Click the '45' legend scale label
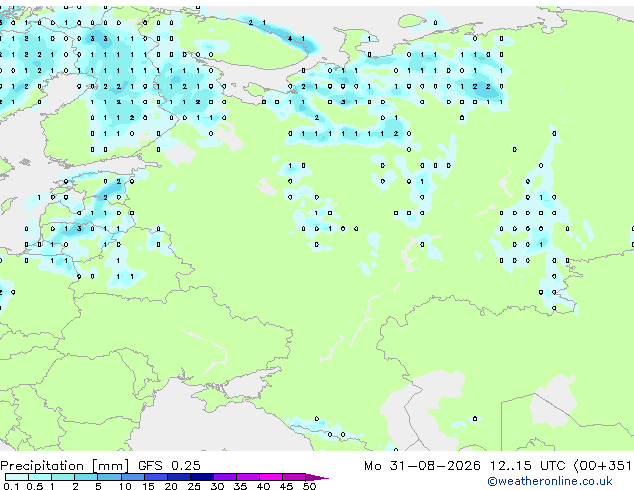This screenshot has height=490, width=634. click(x=286, y=486)
